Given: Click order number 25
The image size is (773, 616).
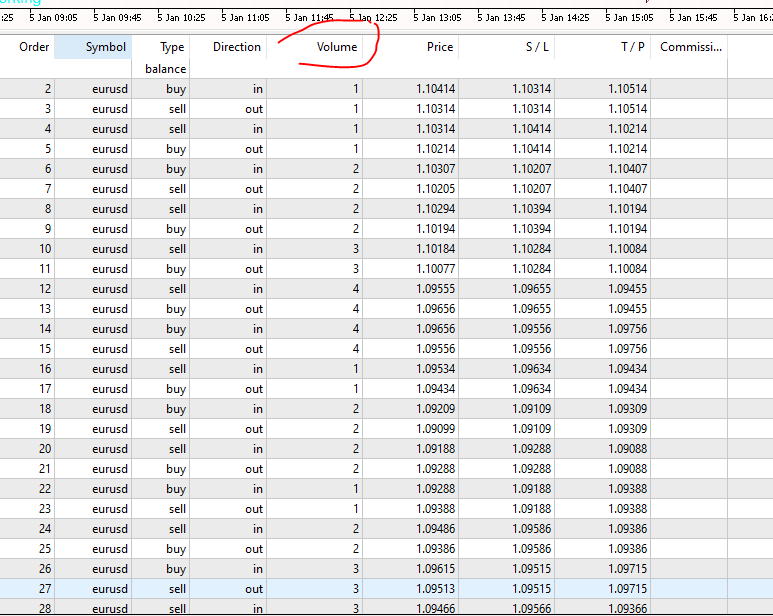Looking at the screenshot, I should pos(45,549).
